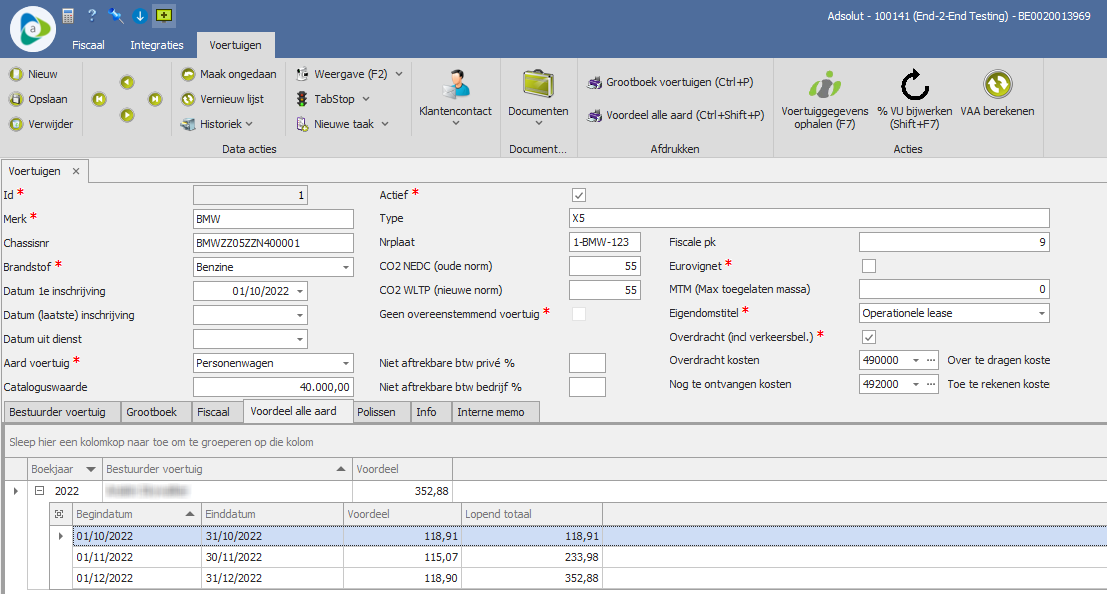
Task: Toggle Overdracht (incl verkeersbel.) checkbox
Action: 868,337
